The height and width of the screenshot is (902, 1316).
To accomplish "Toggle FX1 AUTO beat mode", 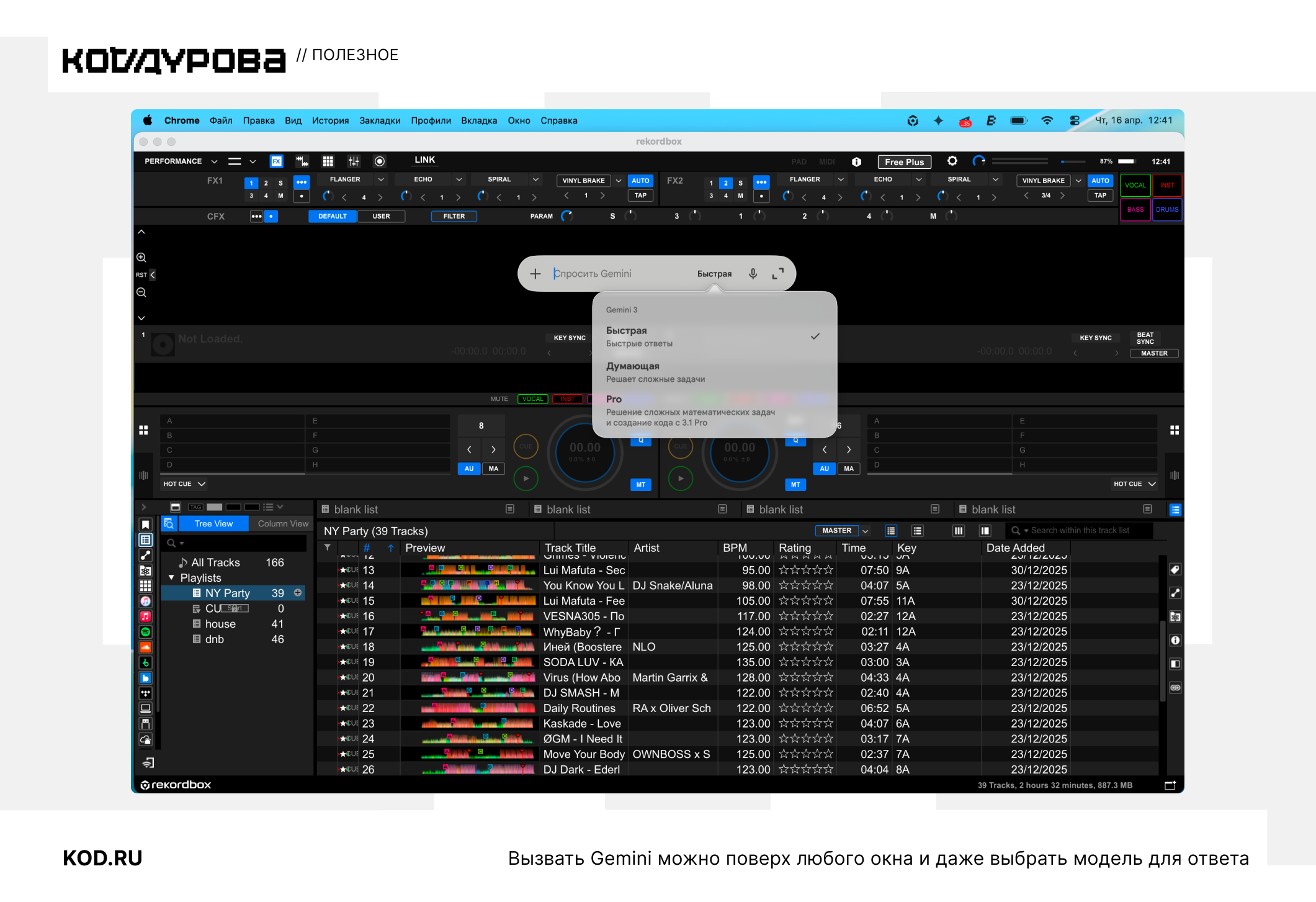I will pyautogui.click(x=640, y=181).
